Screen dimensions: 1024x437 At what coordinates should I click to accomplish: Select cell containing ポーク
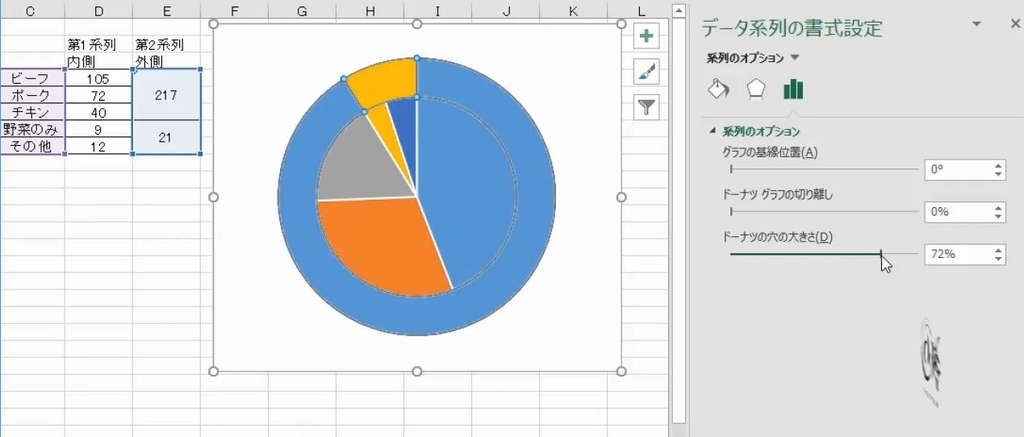point(31,95)
